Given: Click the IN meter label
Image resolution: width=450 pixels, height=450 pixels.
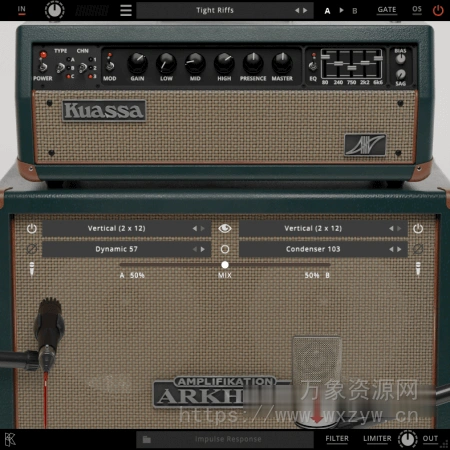Looking at the screenshot, I should pos(22,9).
